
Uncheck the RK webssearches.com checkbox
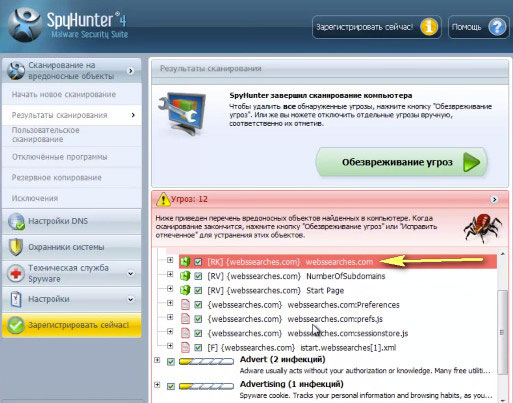pyautogui.click(x=198, y=262)
